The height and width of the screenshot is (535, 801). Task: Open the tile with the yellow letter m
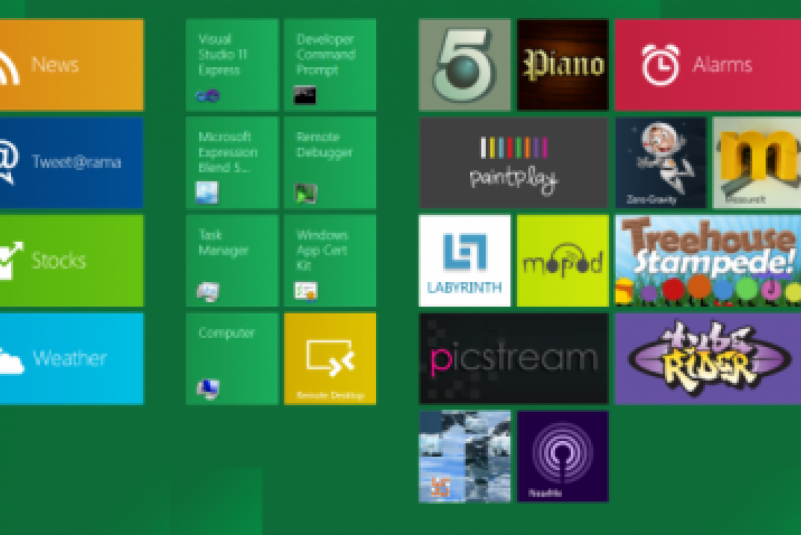[x=757, y=162]
